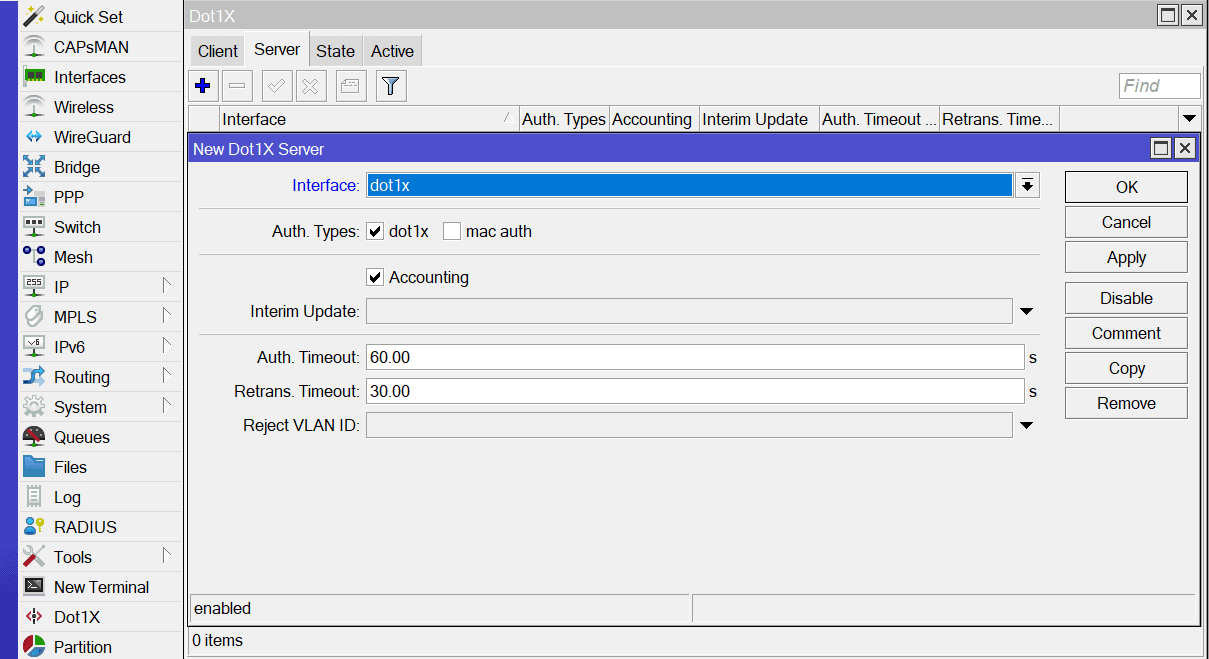Open the Interface dropdown list
The image size is (1209, 659).
[1027, 186]
